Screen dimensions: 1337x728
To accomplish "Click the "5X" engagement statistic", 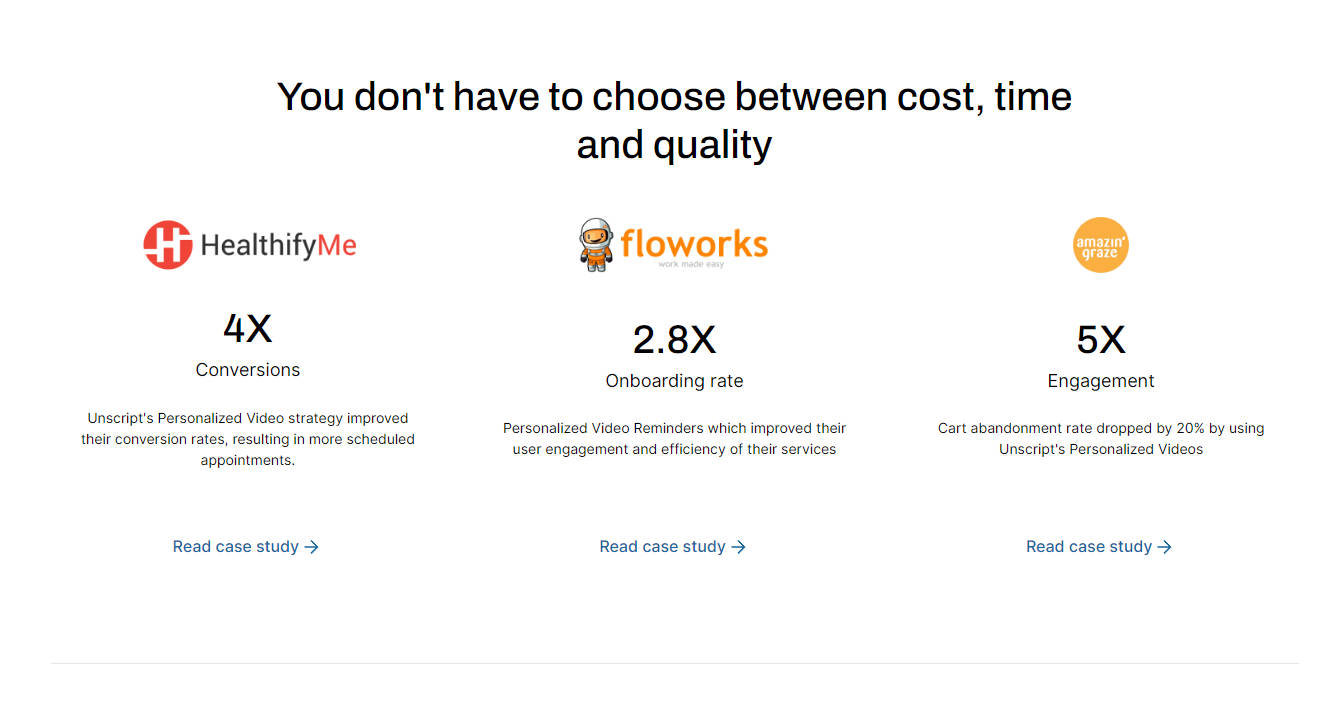I will [x=1100, y=340].
